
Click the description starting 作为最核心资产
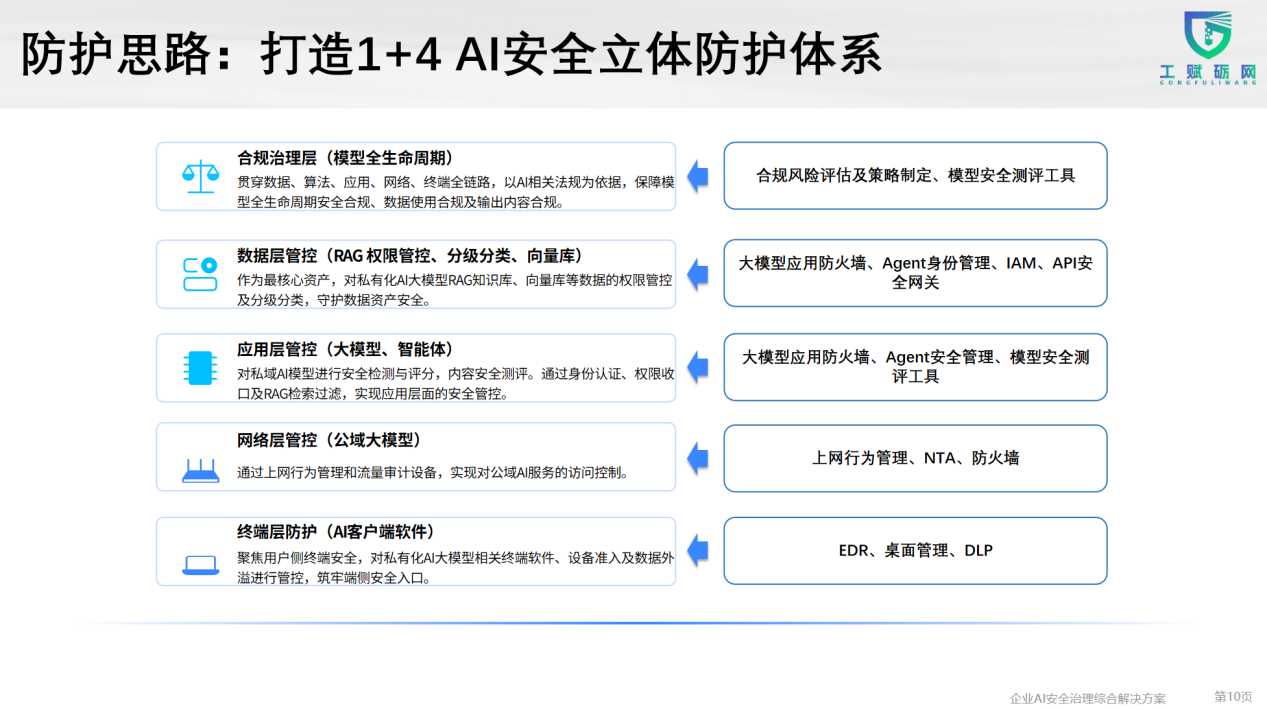pos(455,290)
